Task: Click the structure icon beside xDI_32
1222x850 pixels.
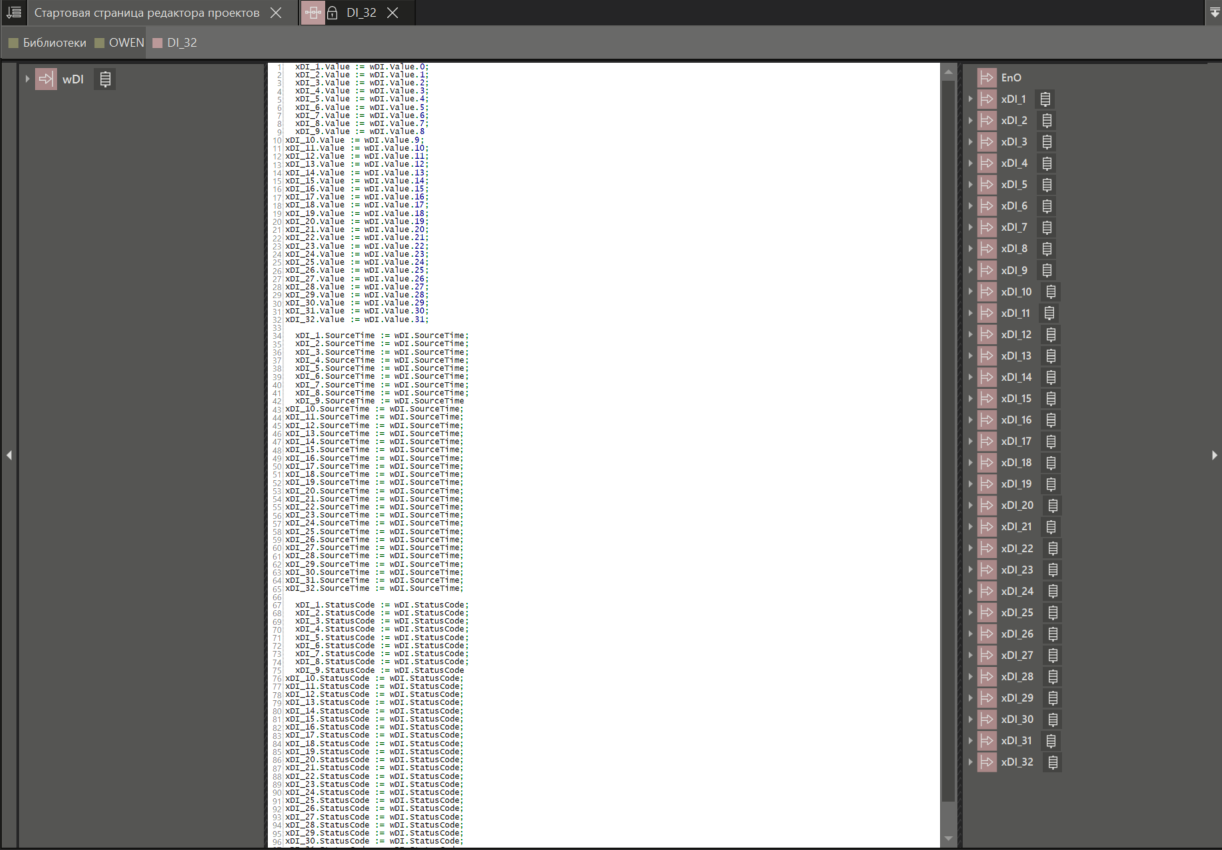Action: click(x=1053, y=763)
